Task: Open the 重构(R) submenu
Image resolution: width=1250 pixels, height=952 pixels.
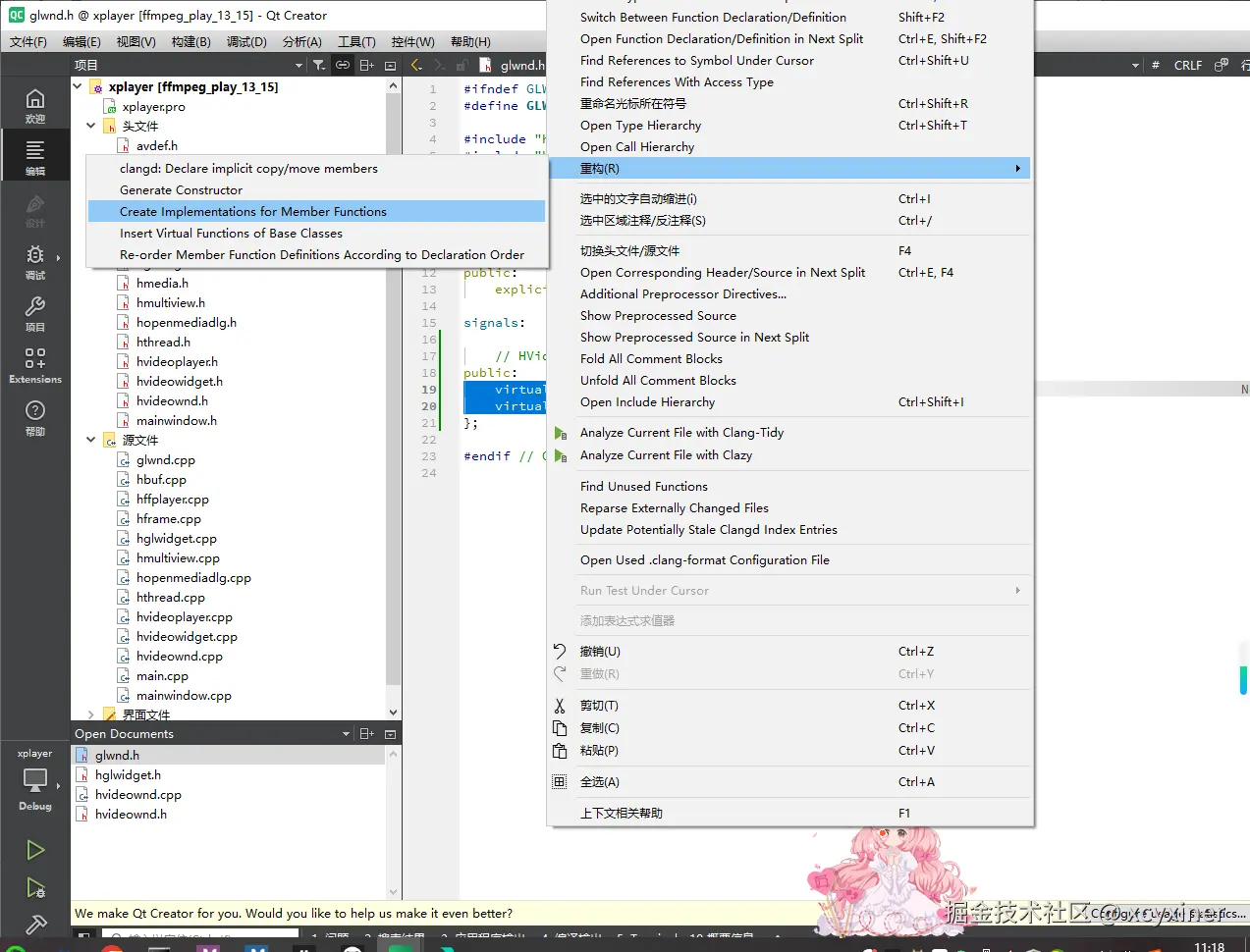Action: pos(789,169)
